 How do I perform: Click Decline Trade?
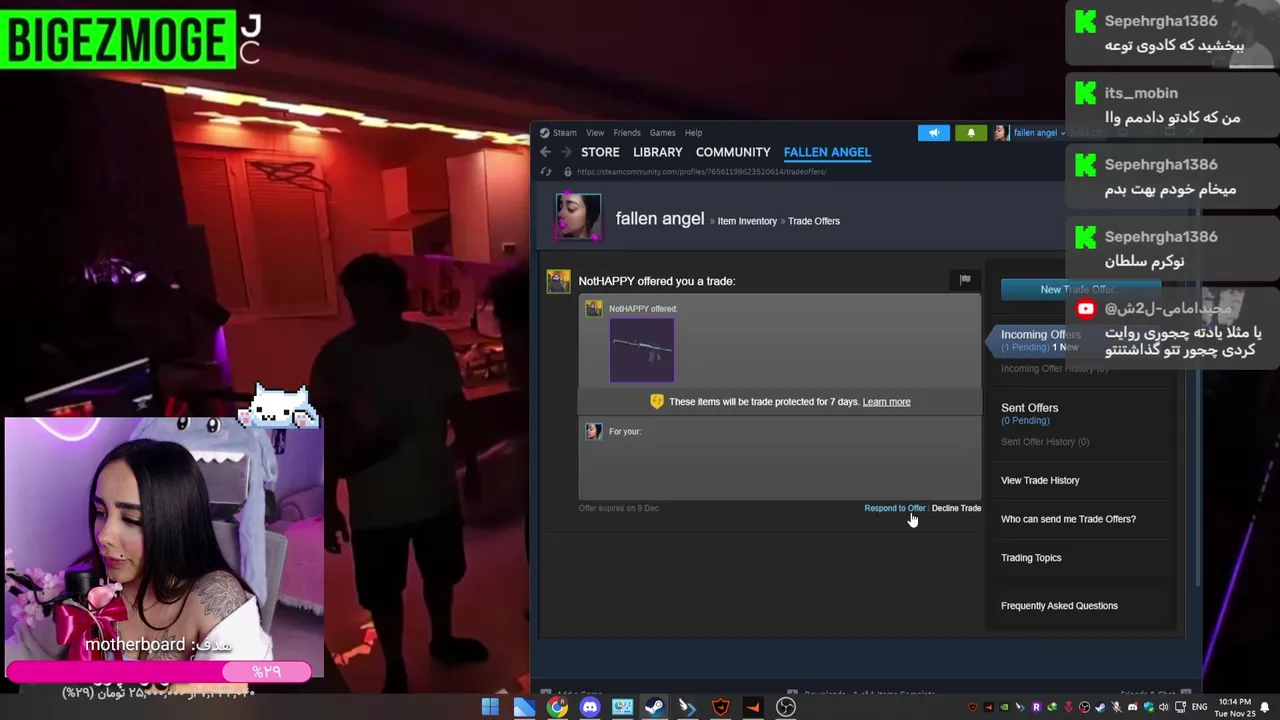pyautogui.click(x=956, y=508)
